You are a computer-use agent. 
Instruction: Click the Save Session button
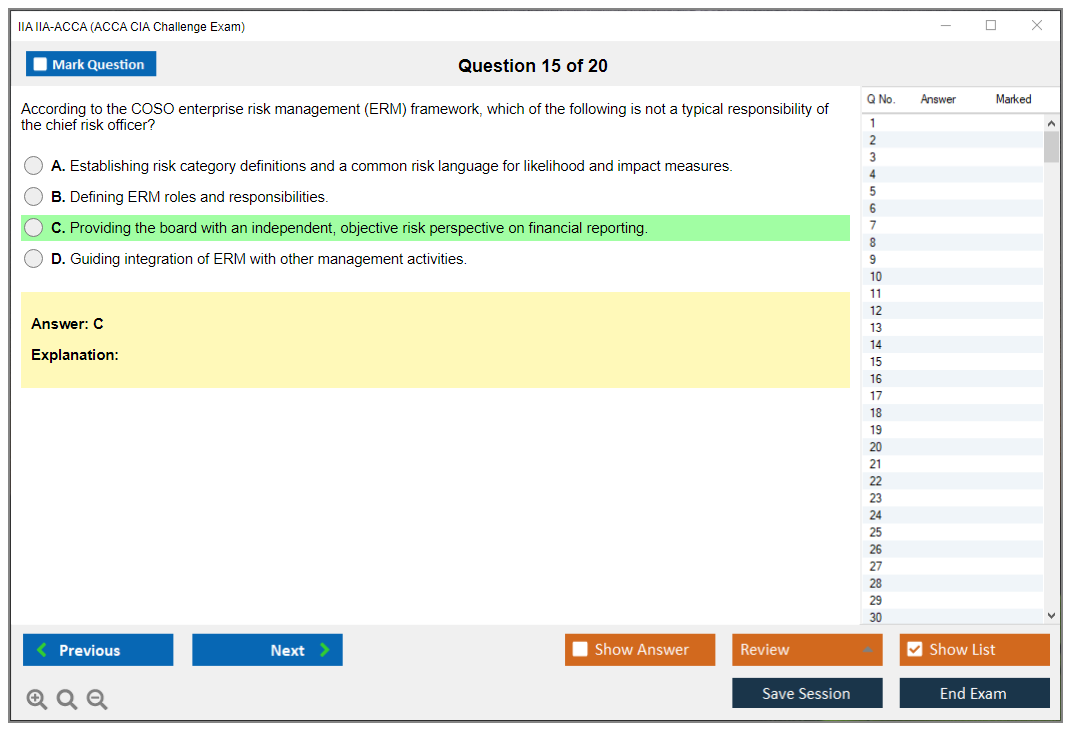pyautogui.click(x=807, y=693)
